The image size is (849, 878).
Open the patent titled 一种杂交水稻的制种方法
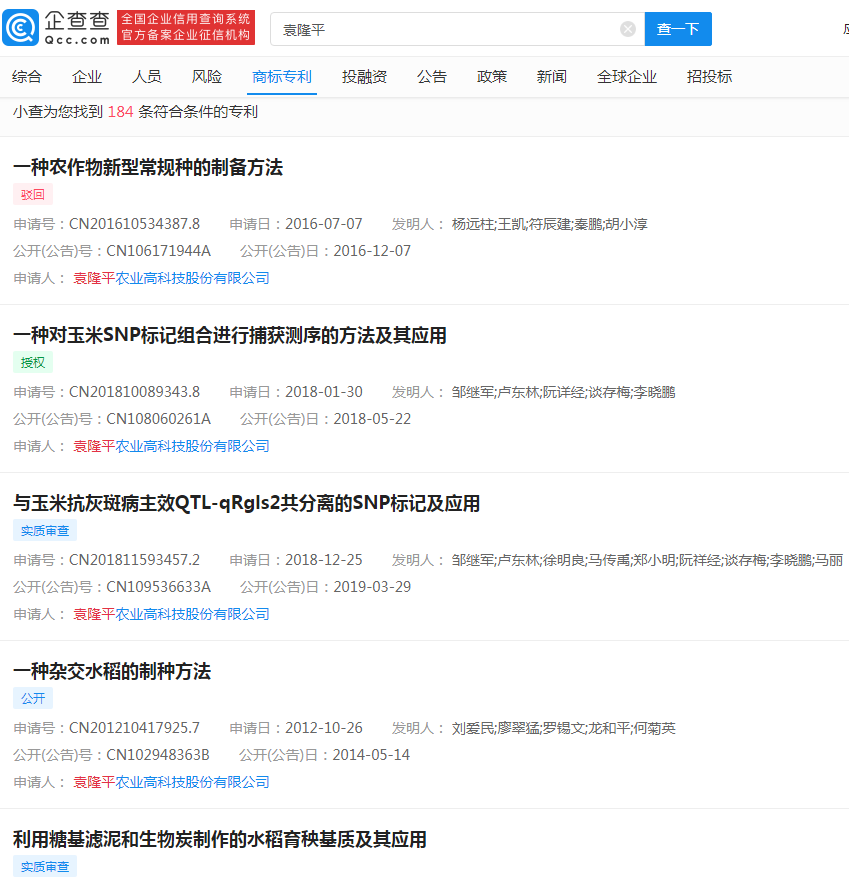point(110,671)
